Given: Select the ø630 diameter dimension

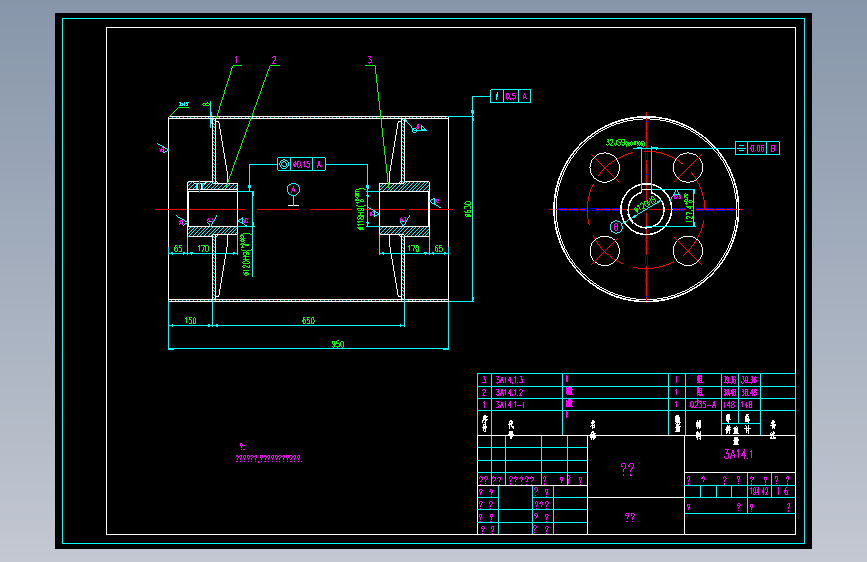Looking at the screenshot, I should pos(468,209).
